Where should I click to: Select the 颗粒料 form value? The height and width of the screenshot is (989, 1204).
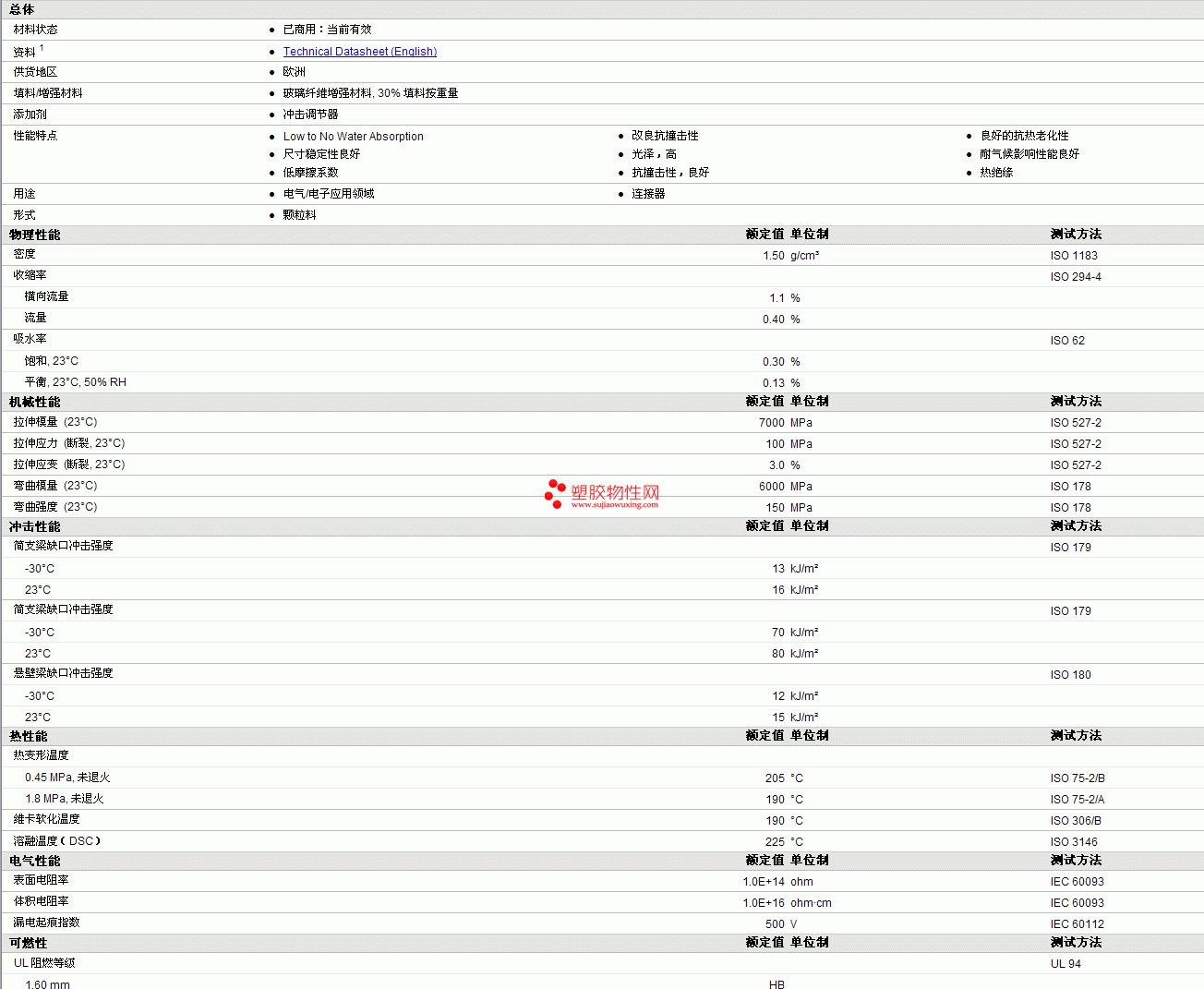[299, 215]
